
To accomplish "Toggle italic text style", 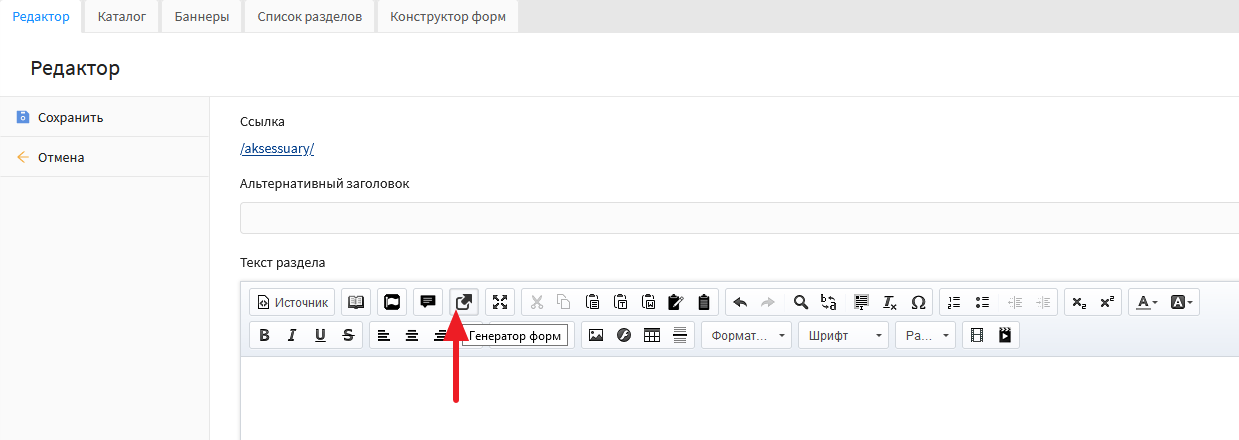I will tap(292, 335).
